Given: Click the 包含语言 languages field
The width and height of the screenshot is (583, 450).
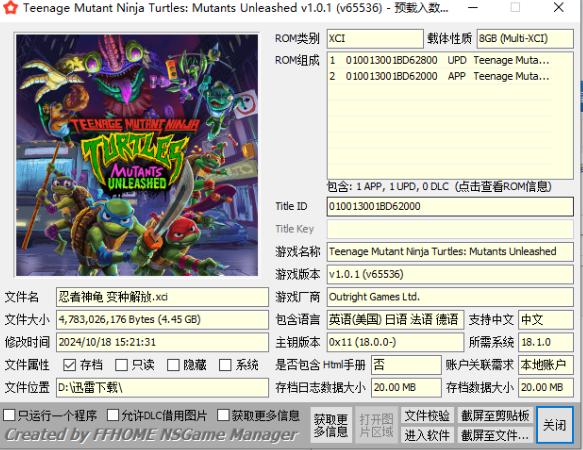Looking at the screenshot, I should click(x=395, y=320).
